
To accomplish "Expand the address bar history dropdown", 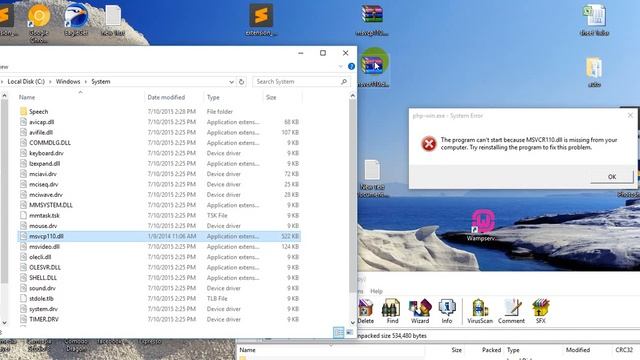I will coord(231,82).
